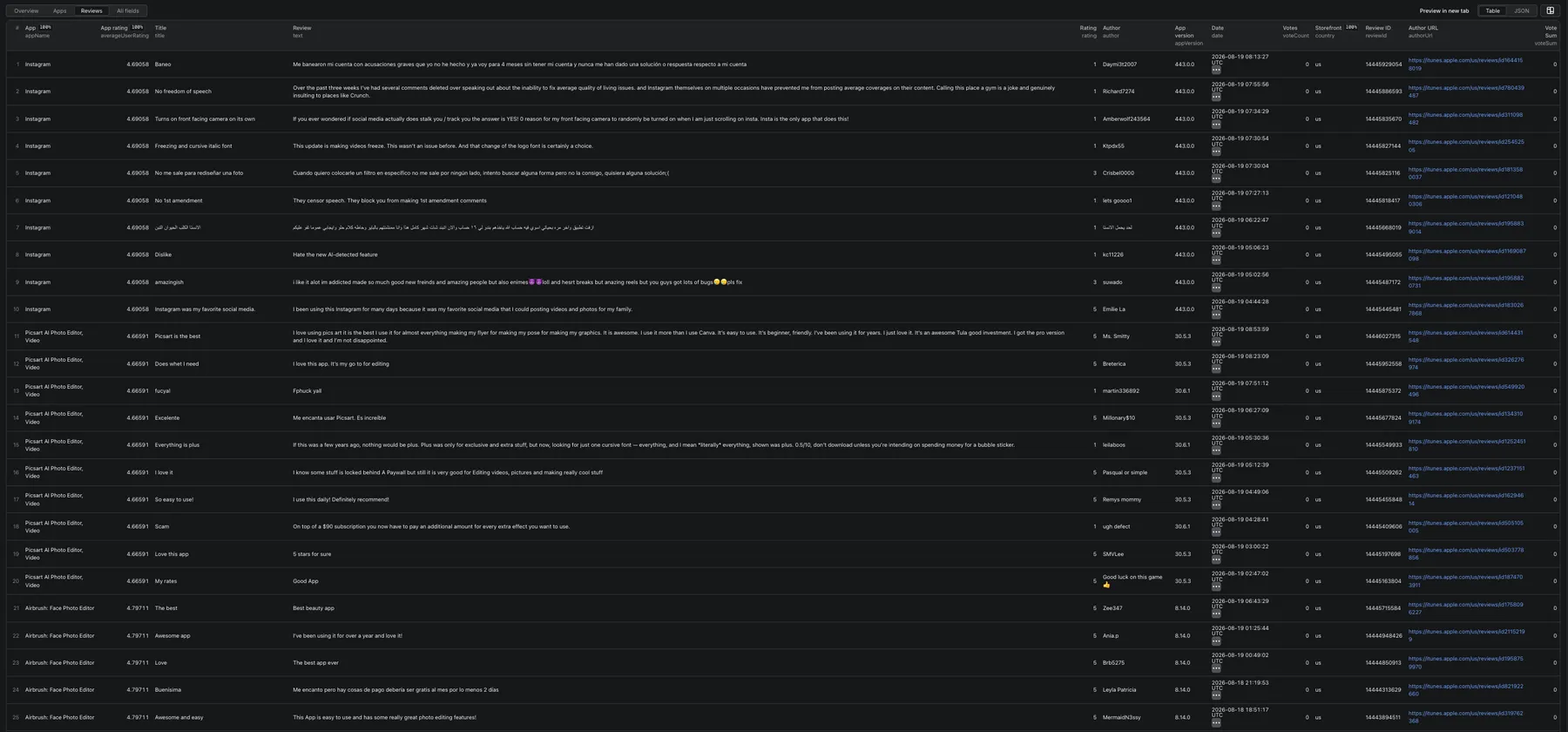The width and height of the screenshot is (1568, 732).
Task: Open the column layout settings icon
Action: pos(1550,10)
